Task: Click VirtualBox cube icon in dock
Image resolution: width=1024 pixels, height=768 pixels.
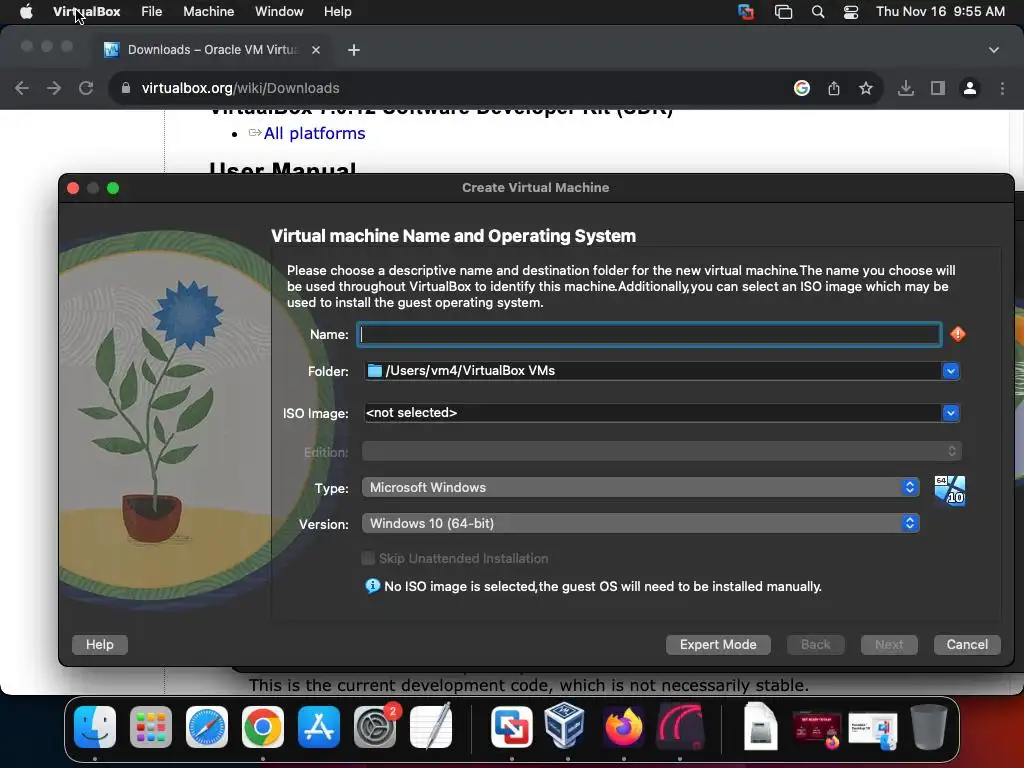Action: click(566, 725)
